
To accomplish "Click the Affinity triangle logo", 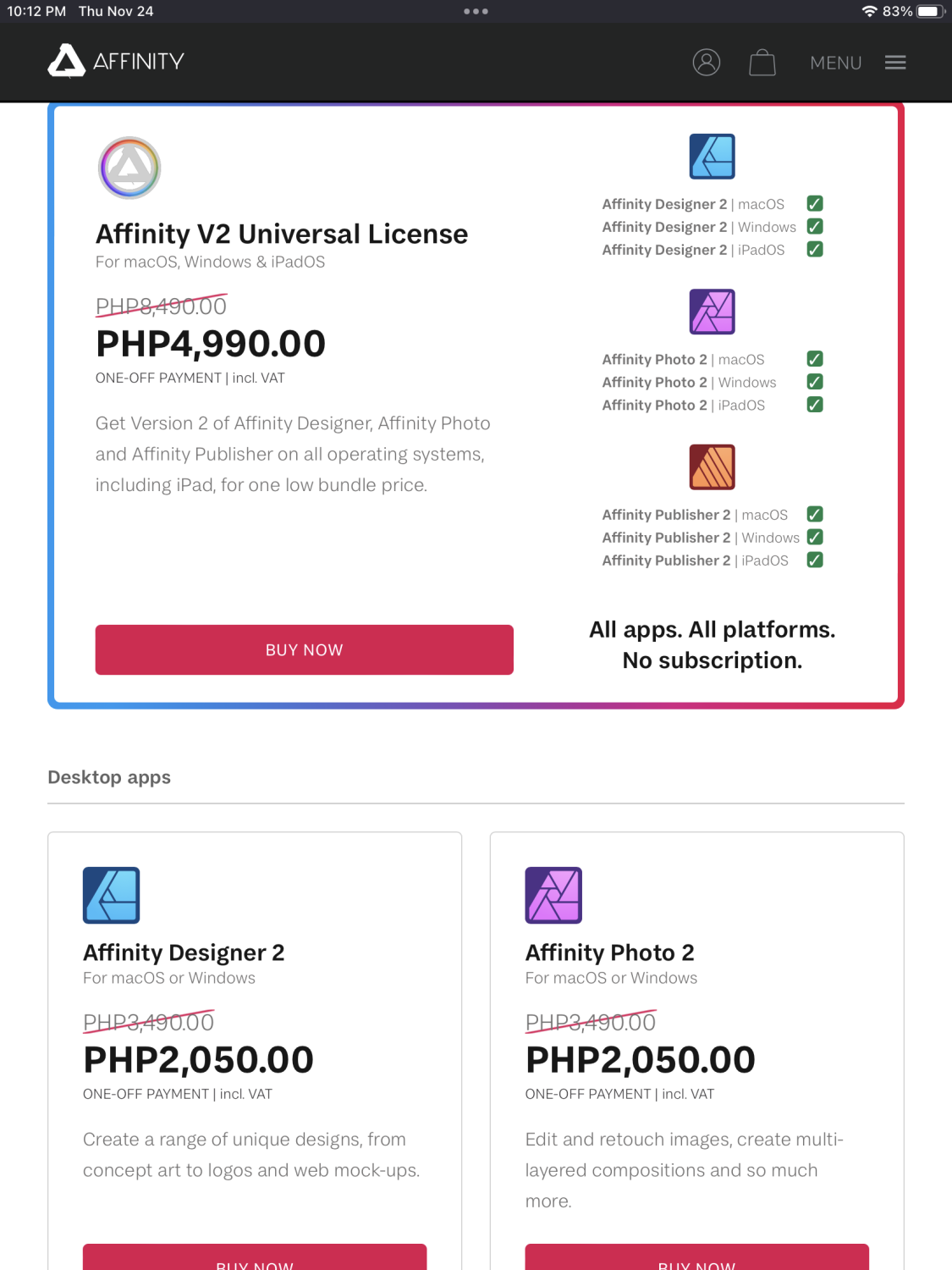I will pos(66,61).
